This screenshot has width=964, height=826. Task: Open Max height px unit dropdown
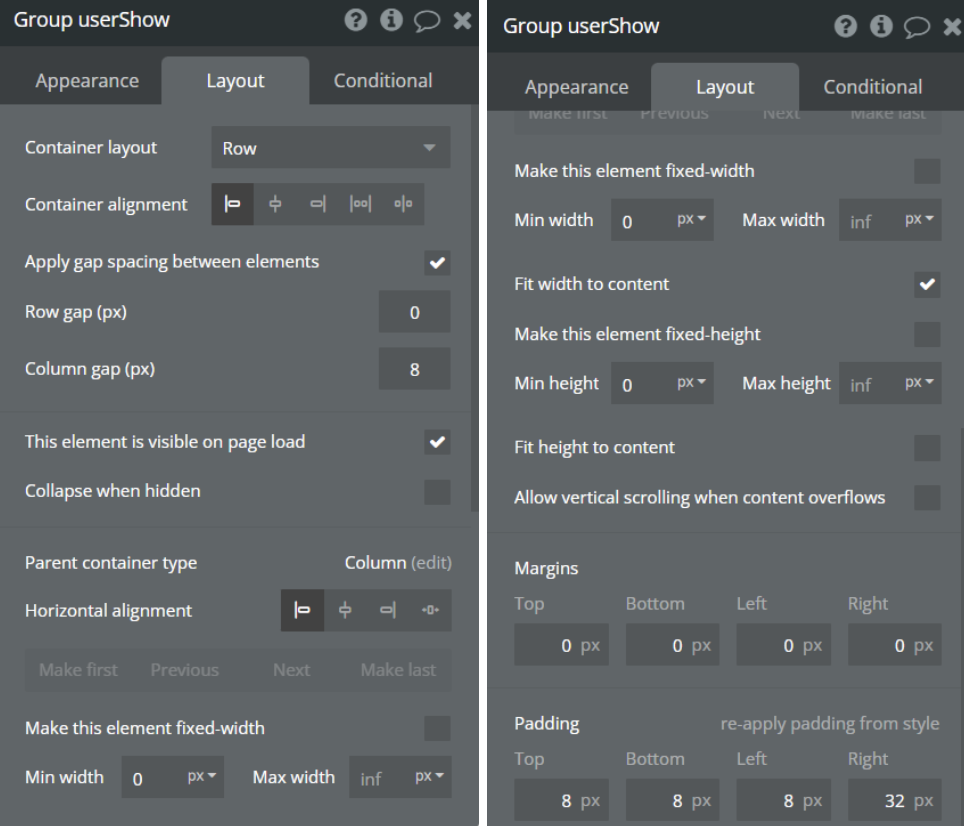[919, 384]
